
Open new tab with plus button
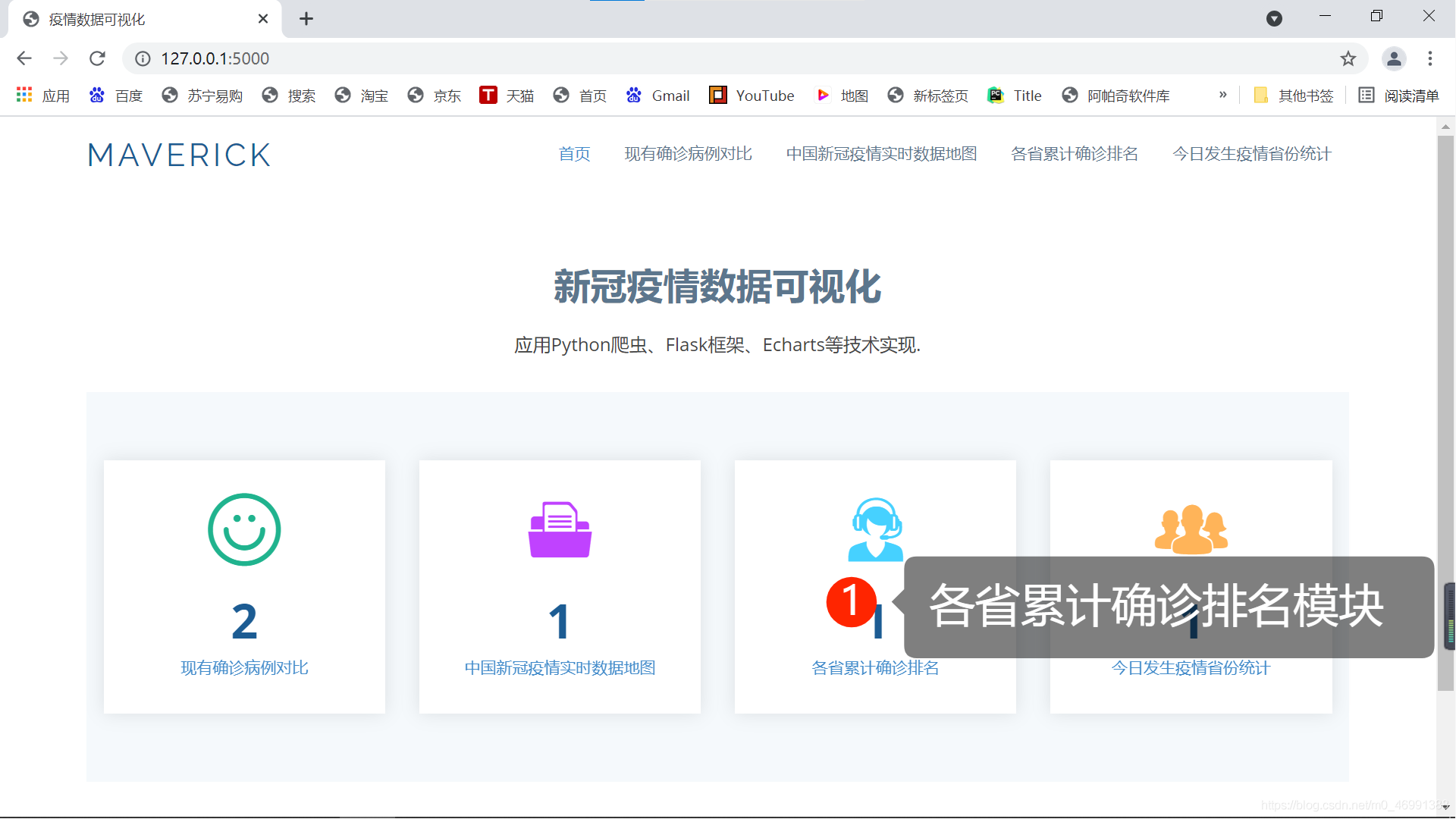(x=306, y=19)
